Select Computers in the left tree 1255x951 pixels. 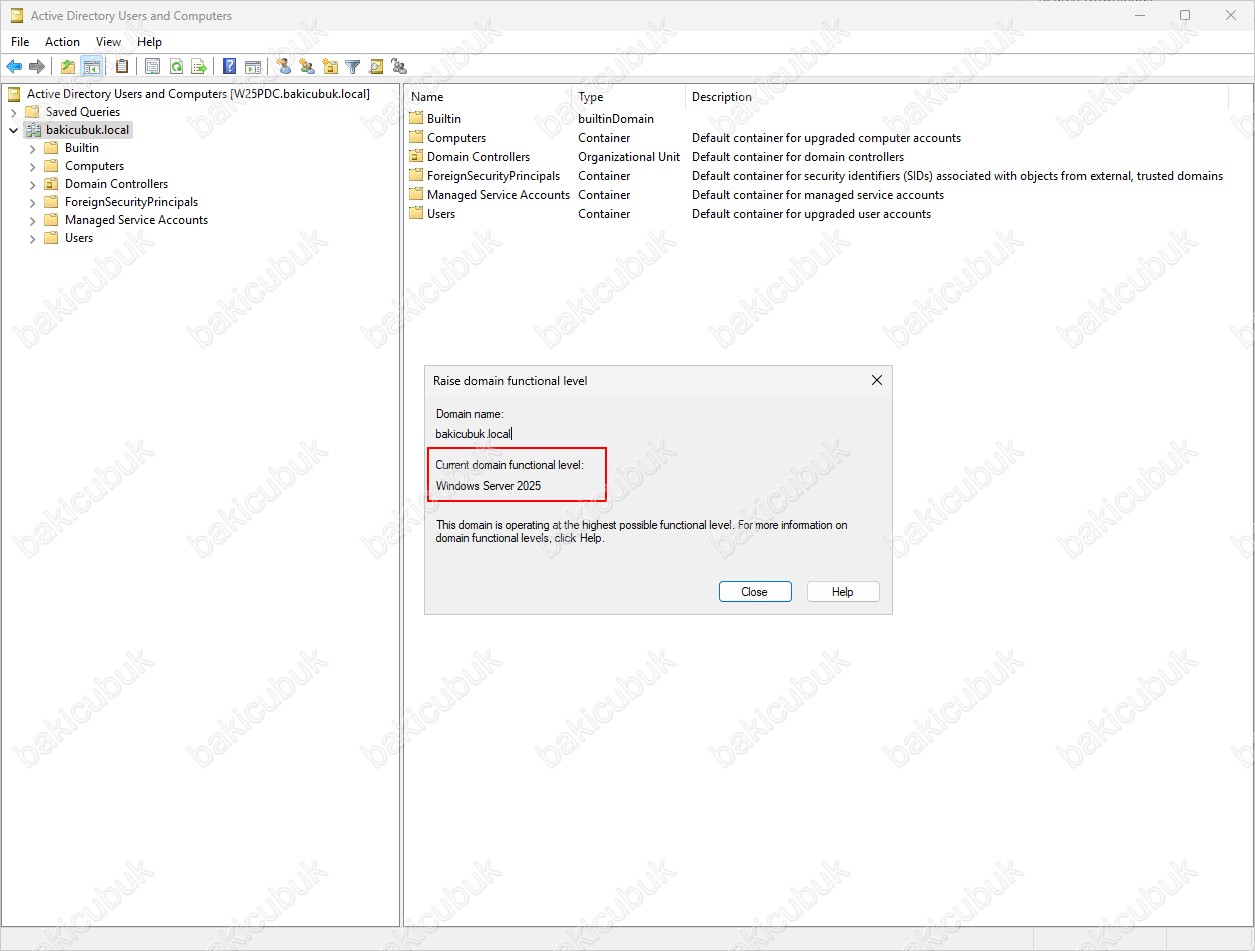(95, 166)
